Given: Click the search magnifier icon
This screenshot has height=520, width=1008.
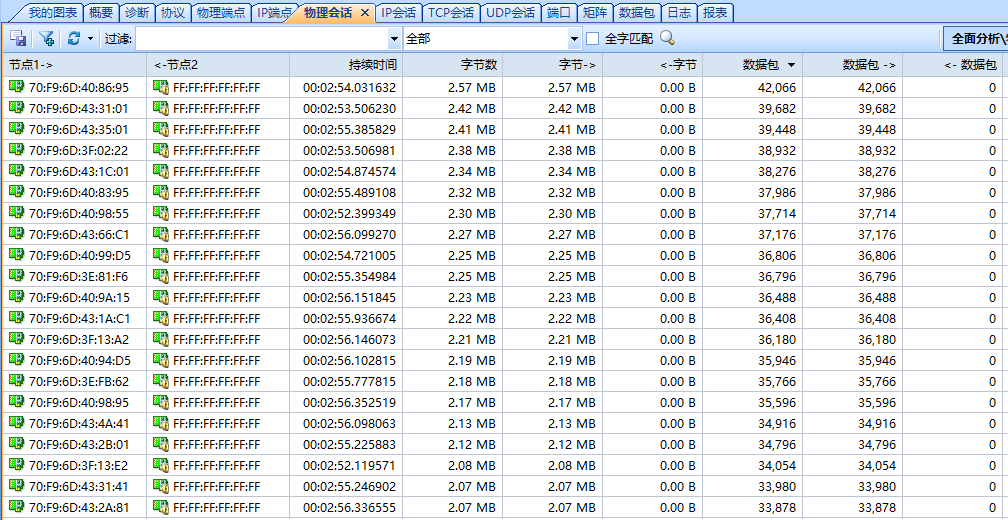Looking at the screenshot, I should pos(667,39).
